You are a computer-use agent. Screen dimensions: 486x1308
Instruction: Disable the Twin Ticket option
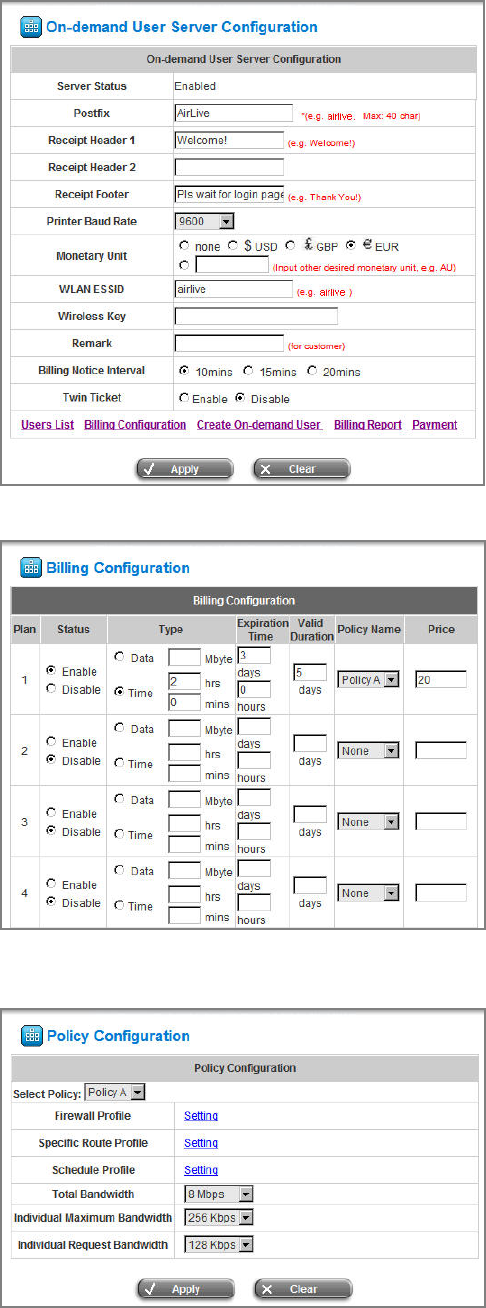click(x=240, y=398)
